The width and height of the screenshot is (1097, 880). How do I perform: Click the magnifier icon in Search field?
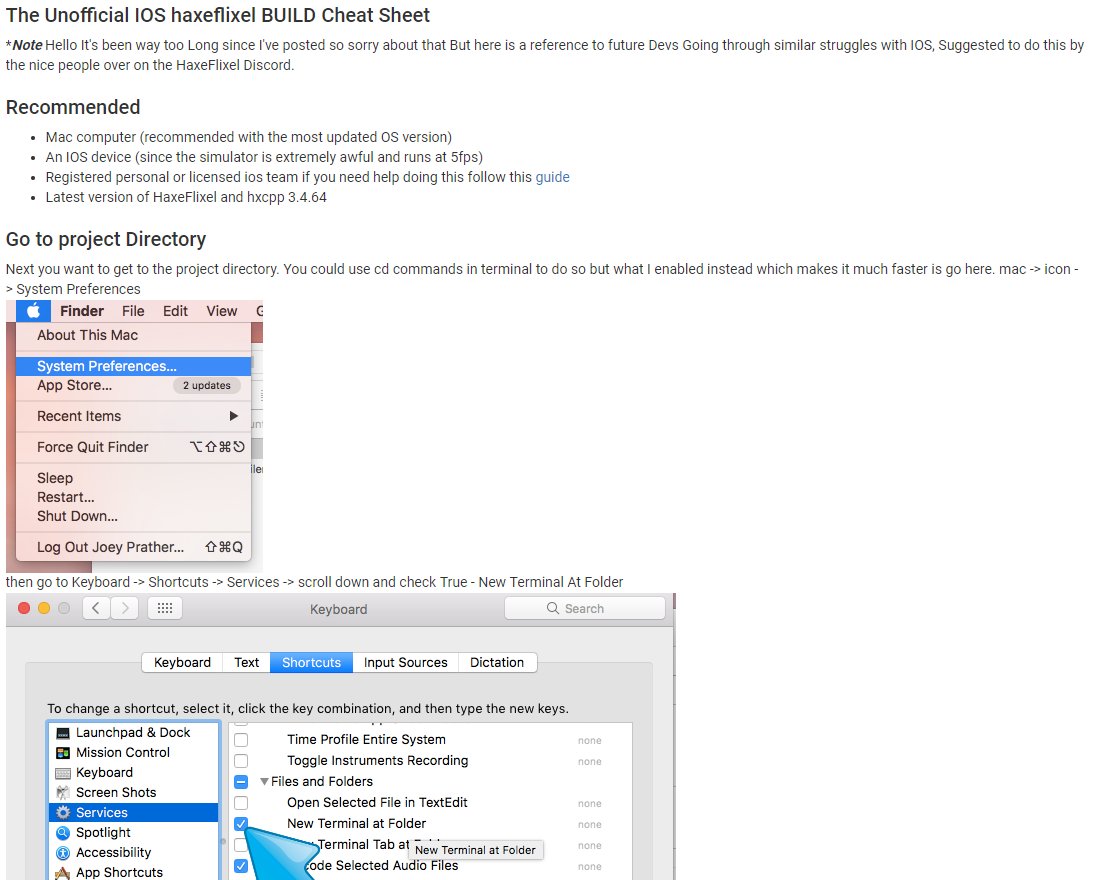[x=553, y=608]
